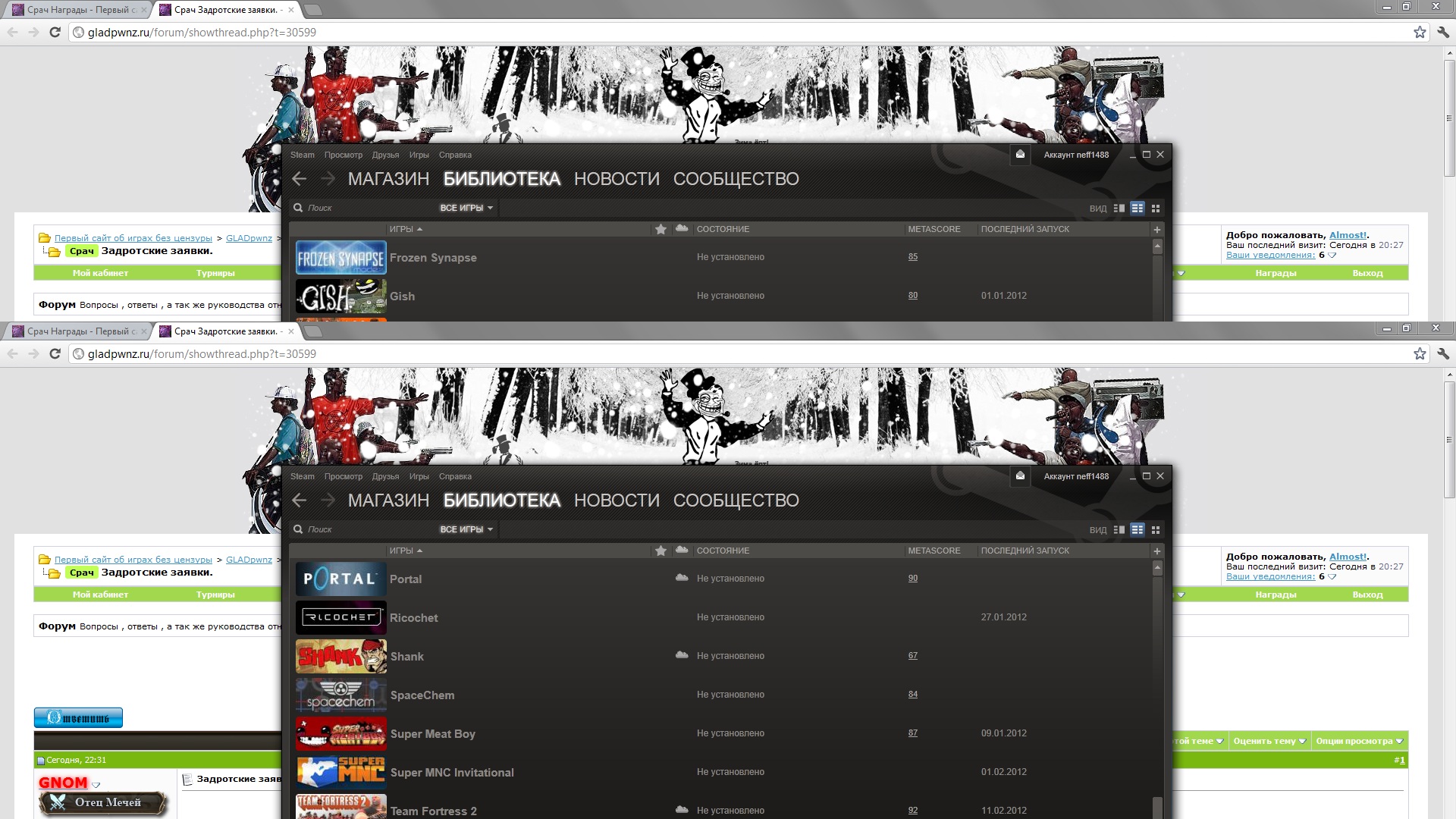Screen dimensions: 1456x819
Task: Open the Frozen Synapse game thumbnail
Action: [x=340, y=258]
